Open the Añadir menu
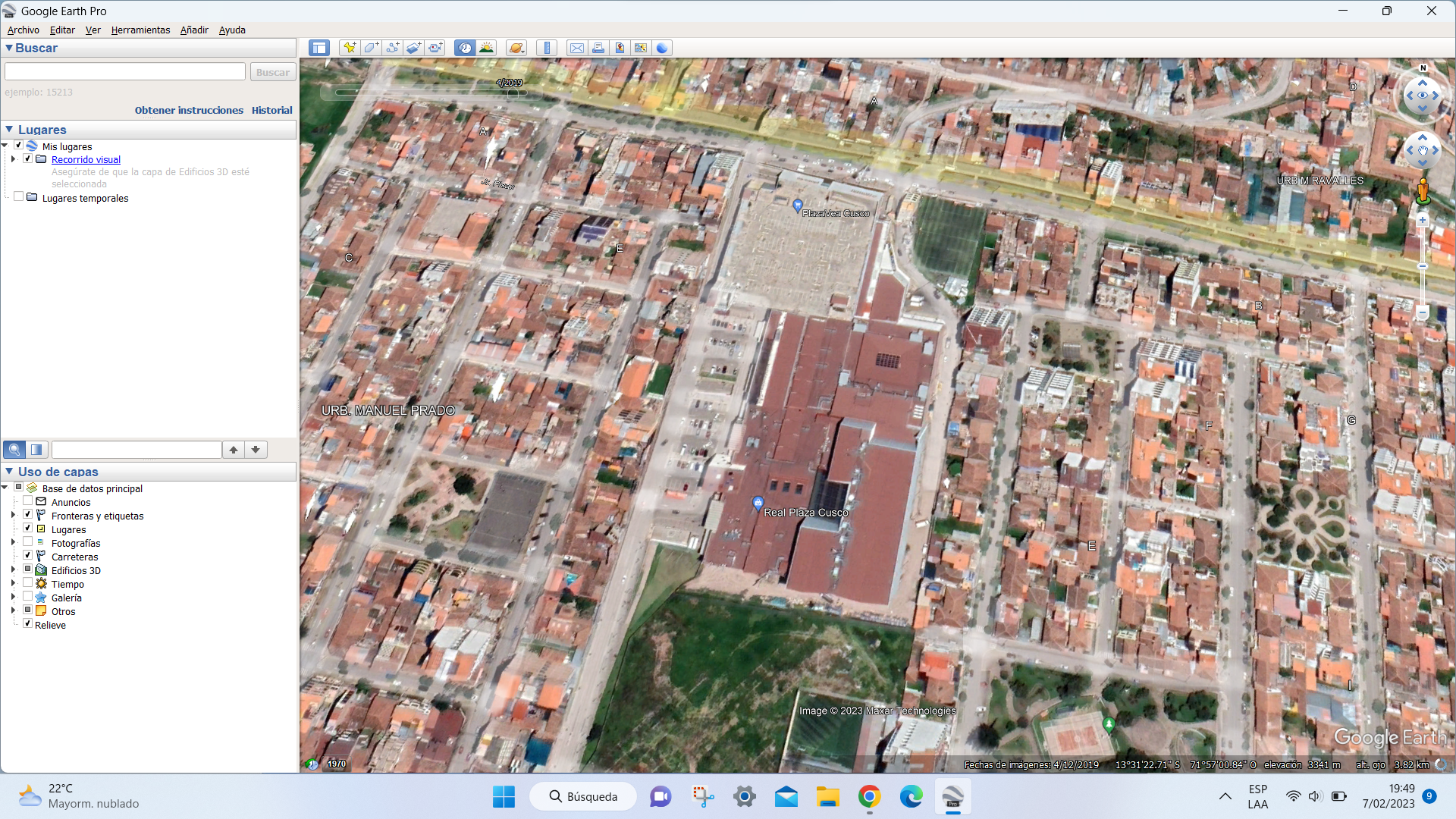1456x819 pixels. 194,30
